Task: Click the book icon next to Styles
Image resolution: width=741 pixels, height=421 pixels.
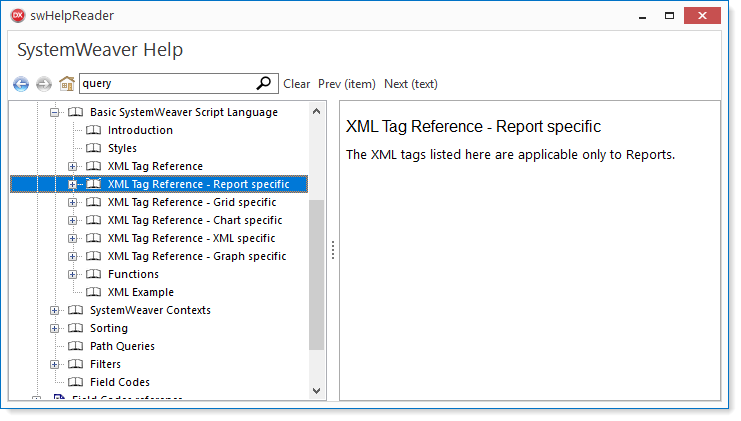Action: [x=94, y=148]
